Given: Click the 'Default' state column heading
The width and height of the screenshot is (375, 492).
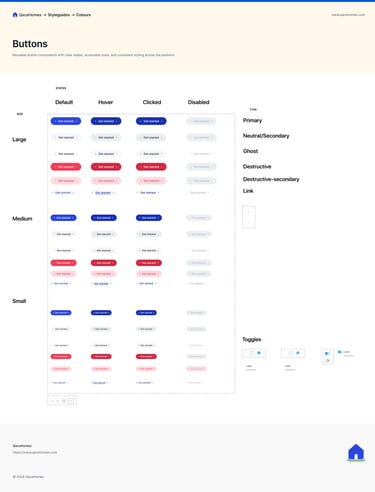Looking at the screenshot, I should pyautogui.click(x=64, y=102).
